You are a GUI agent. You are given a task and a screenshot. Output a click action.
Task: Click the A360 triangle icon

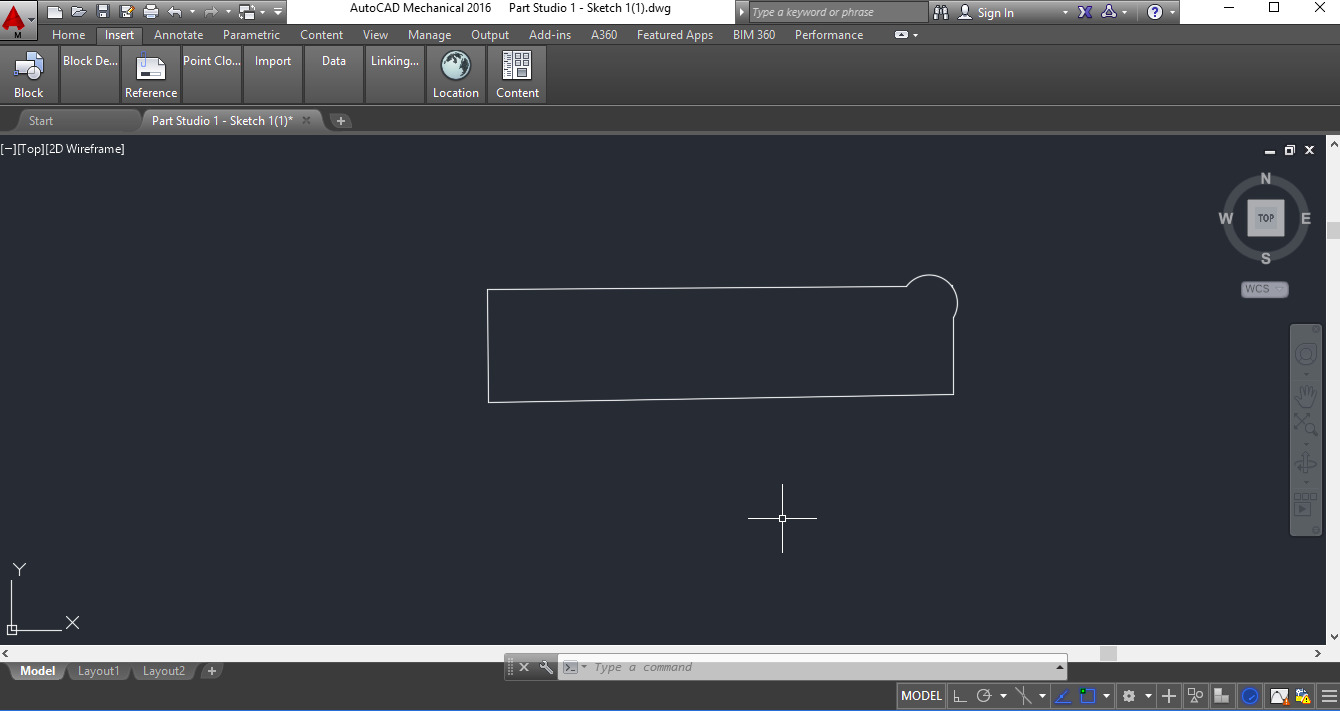pyautogui.click(x=1109, y=12)
